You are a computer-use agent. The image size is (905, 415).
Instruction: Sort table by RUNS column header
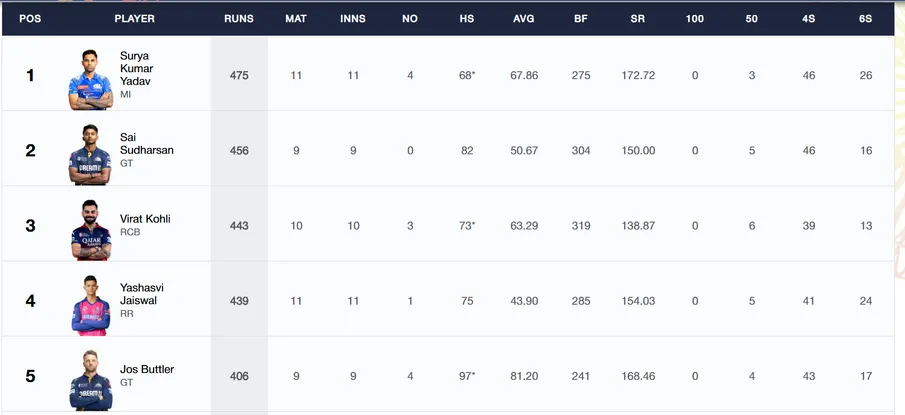coord(239,18)
